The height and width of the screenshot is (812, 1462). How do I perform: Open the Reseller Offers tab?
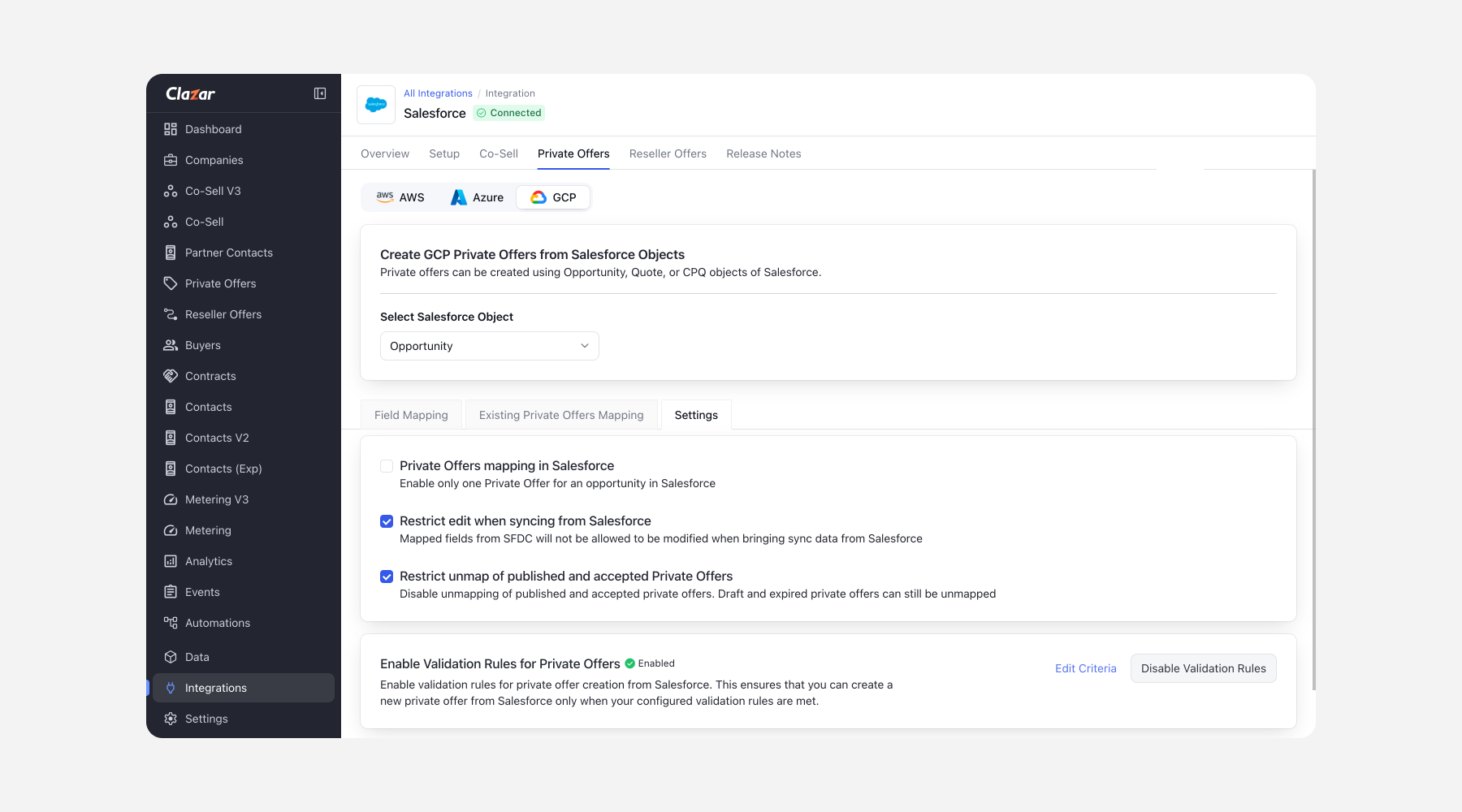click(x=668, y=153)
